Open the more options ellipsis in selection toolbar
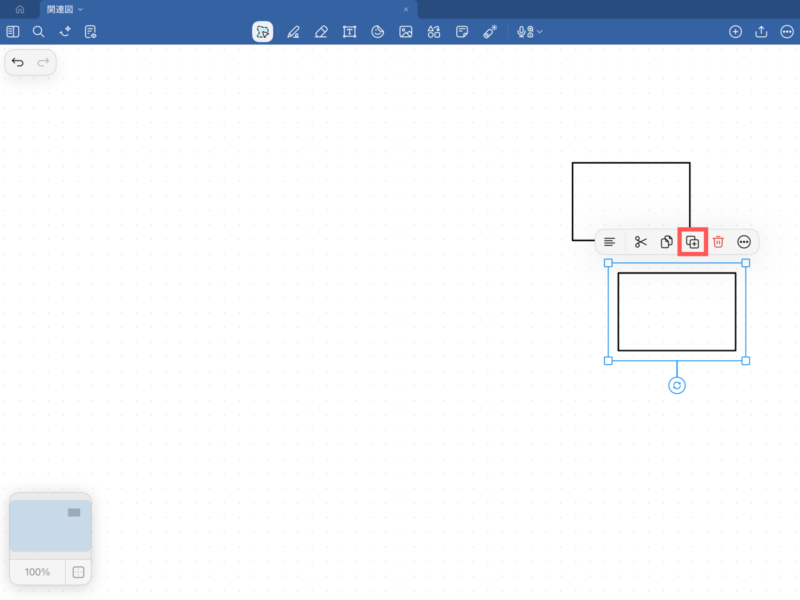The width and height of the screenshot is (800, 600). 744,242
